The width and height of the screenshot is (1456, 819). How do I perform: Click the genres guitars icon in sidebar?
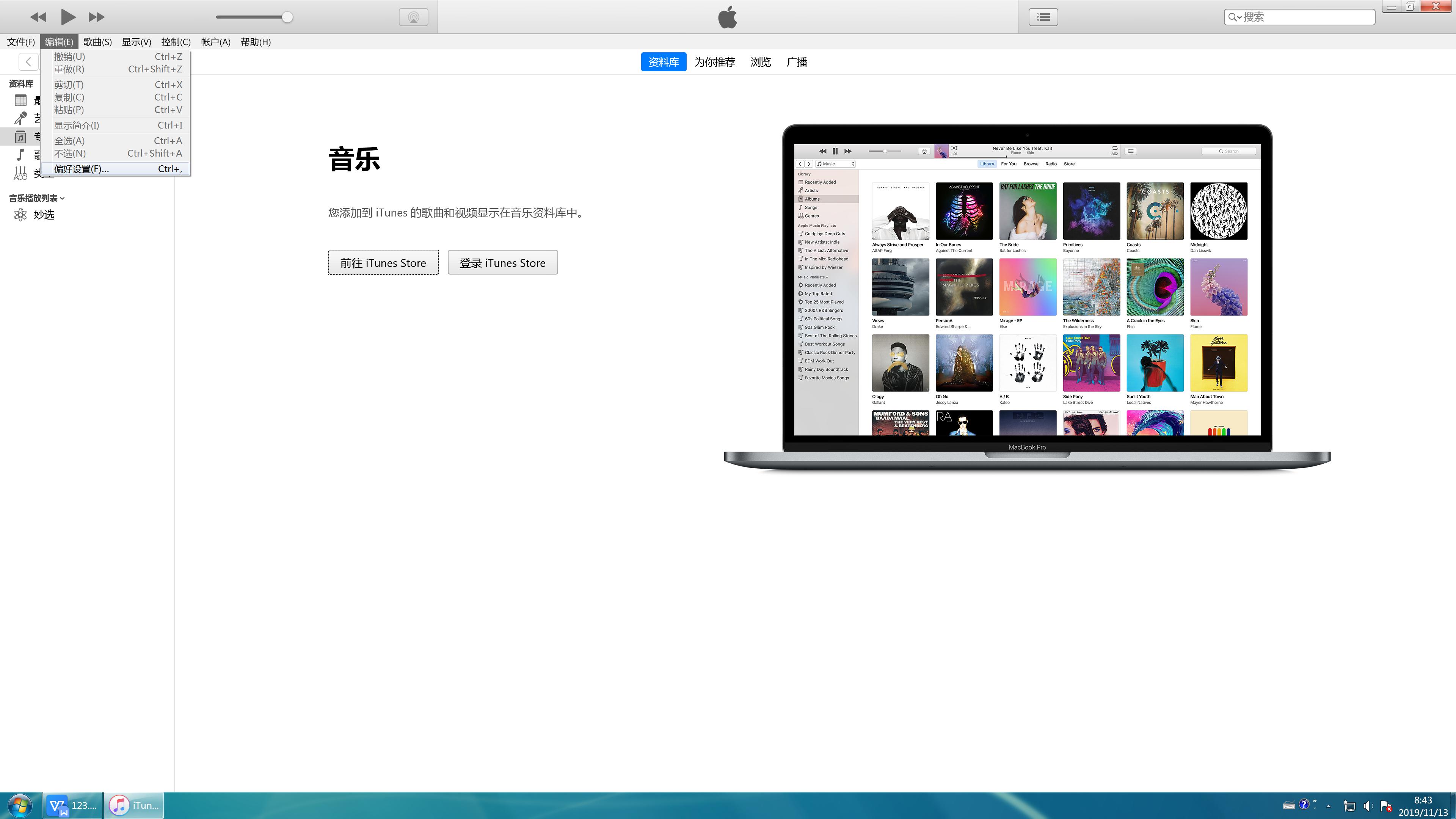tap(20, 173)
